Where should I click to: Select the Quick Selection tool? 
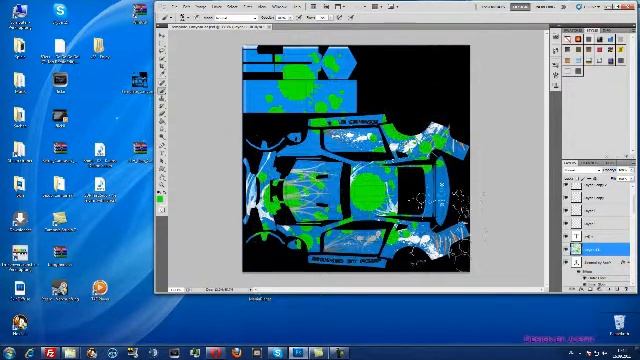(162, 59)
